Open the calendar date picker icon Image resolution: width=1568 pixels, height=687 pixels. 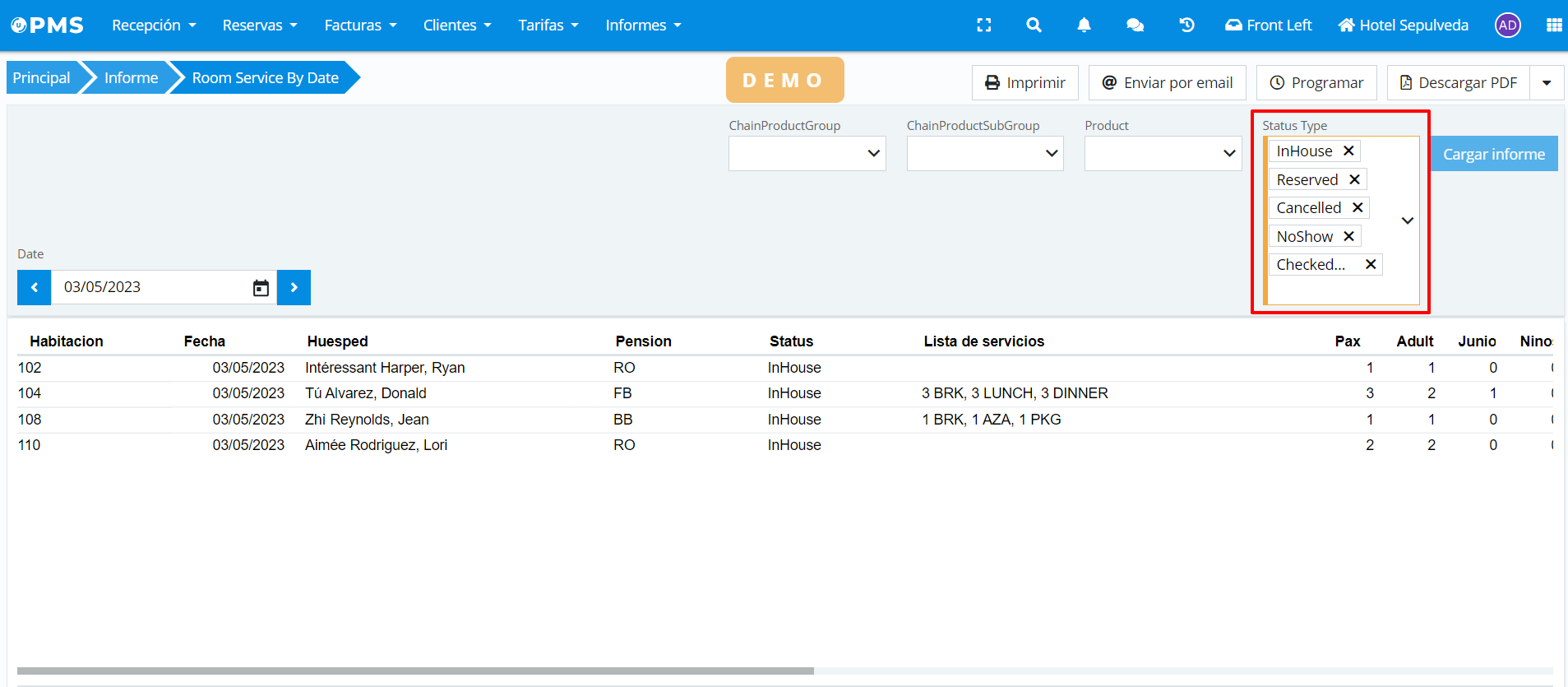261,288
